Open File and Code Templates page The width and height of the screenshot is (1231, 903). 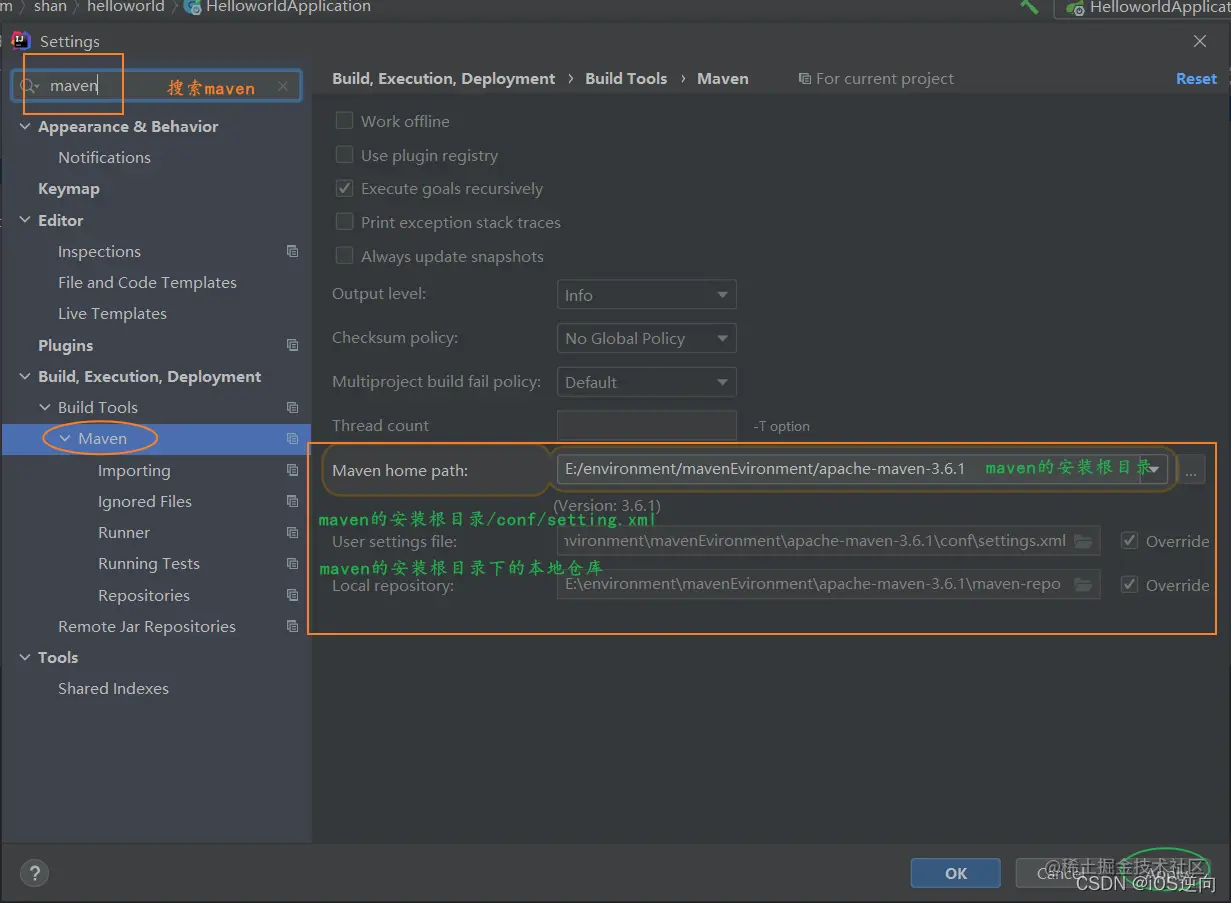pyautogui.click(x=147, y=282)
